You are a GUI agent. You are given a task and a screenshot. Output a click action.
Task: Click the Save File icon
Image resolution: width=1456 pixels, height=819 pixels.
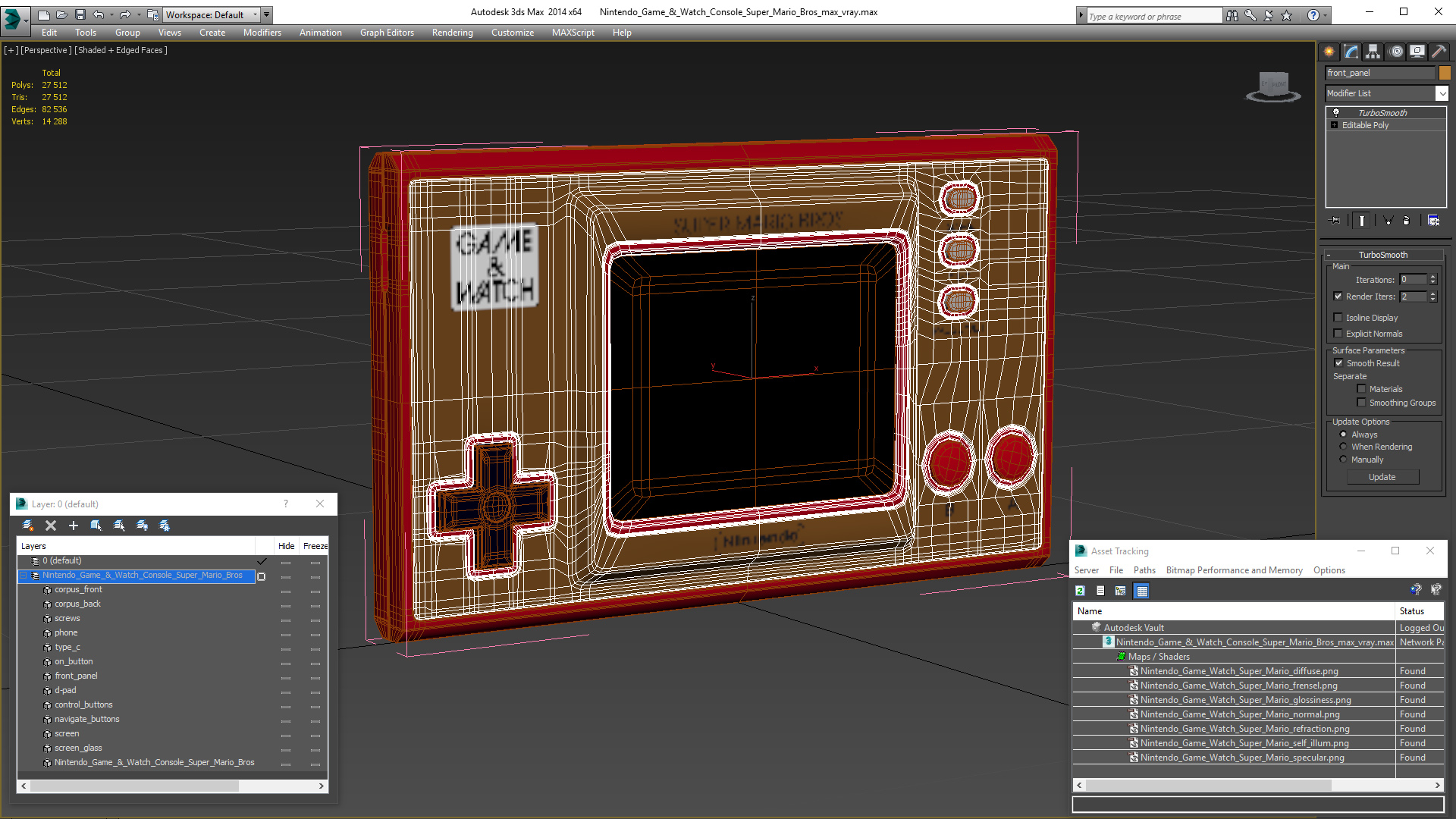tap(80, 14)
